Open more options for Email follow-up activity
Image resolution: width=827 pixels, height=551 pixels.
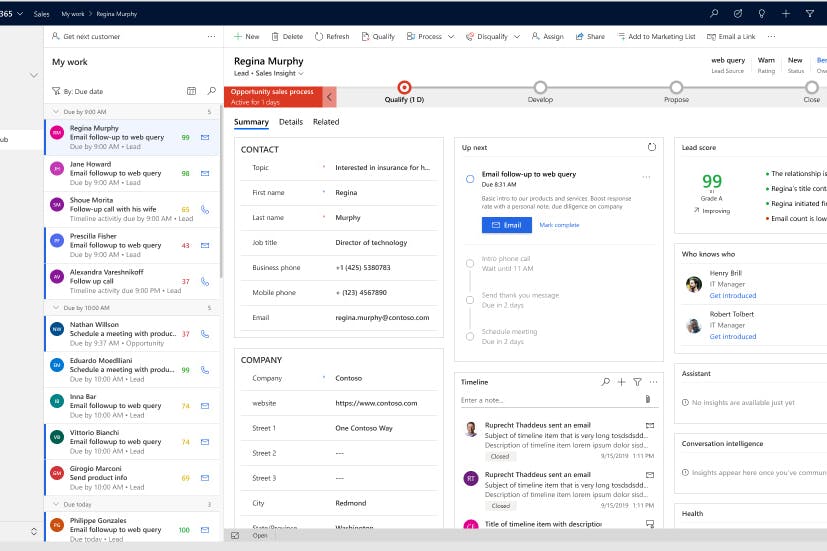coord(646,177)
